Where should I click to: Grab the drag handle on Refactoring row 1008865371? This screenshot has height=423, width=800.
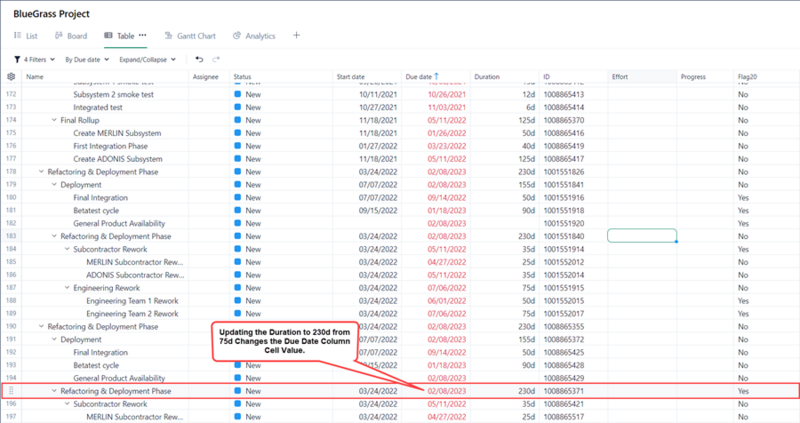[11, 391]
